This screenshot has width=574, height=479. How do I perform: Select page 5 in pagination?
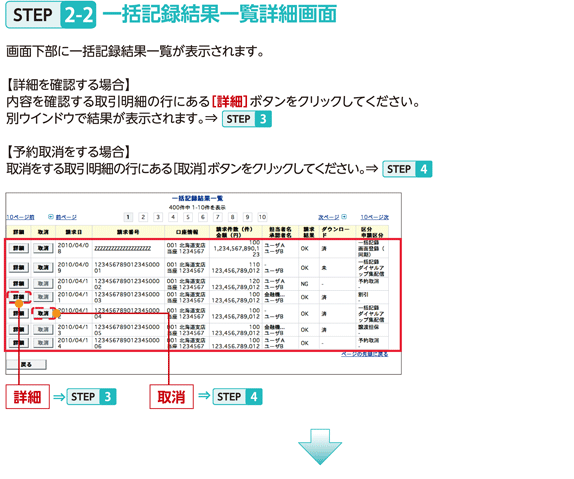(x=187, y=217)
